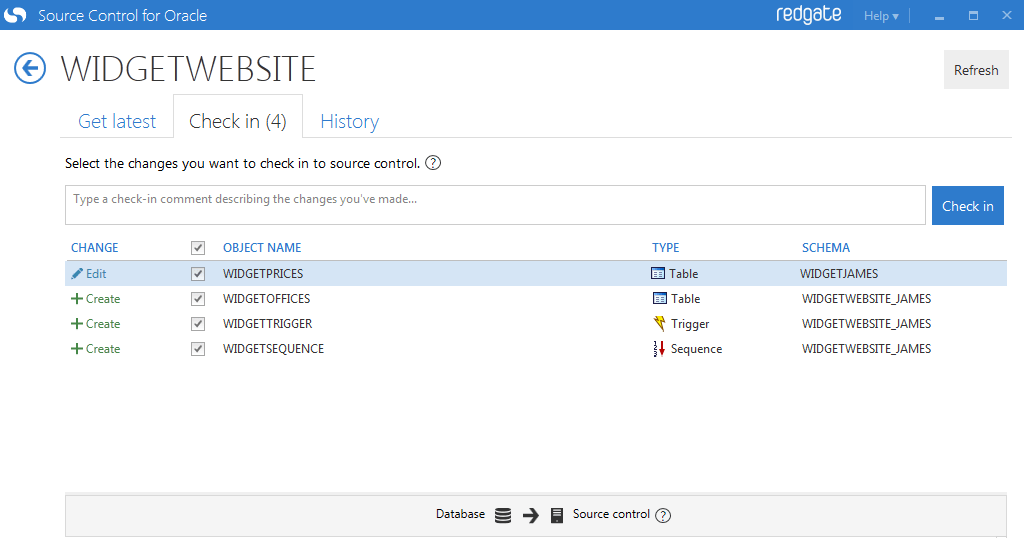1024x538 pixels.
Task: Sort by the TYPE column header
Action: point(665,247)
